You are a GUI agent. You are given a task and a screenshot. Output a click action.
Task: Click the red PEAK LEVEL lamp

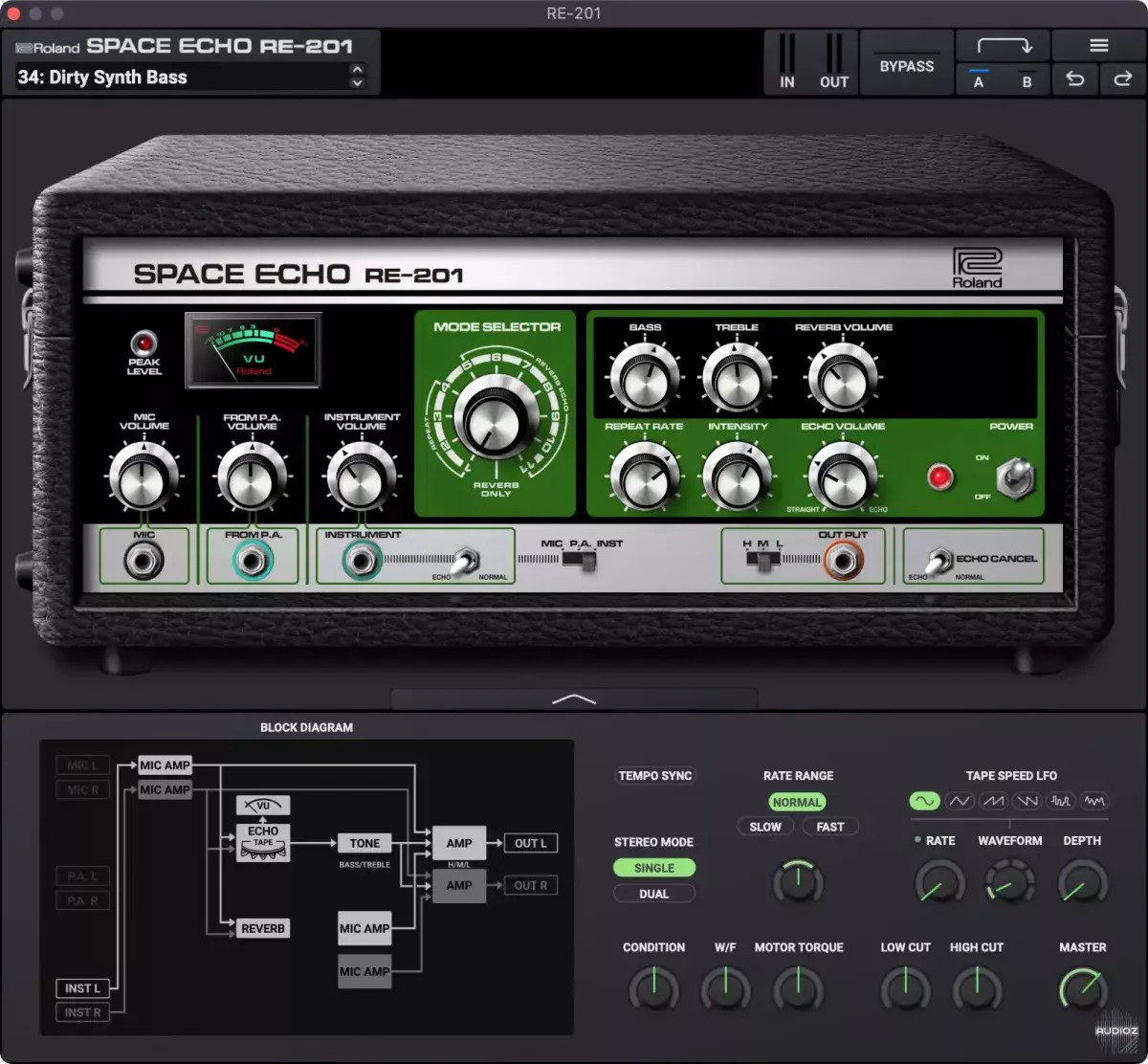pos(144,343)
